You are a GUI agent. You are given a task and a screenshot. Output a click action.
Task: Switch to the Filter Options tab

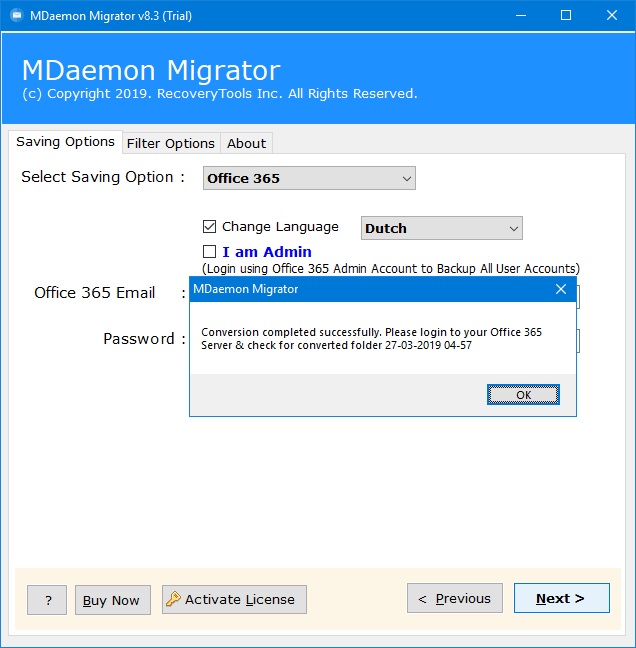click(171, 143)
